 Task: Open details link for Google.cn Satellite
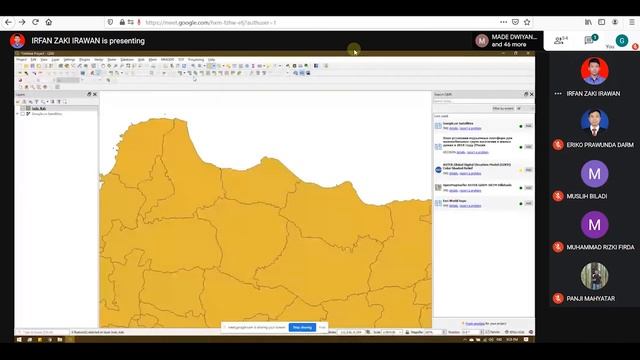tap(453, 129)
